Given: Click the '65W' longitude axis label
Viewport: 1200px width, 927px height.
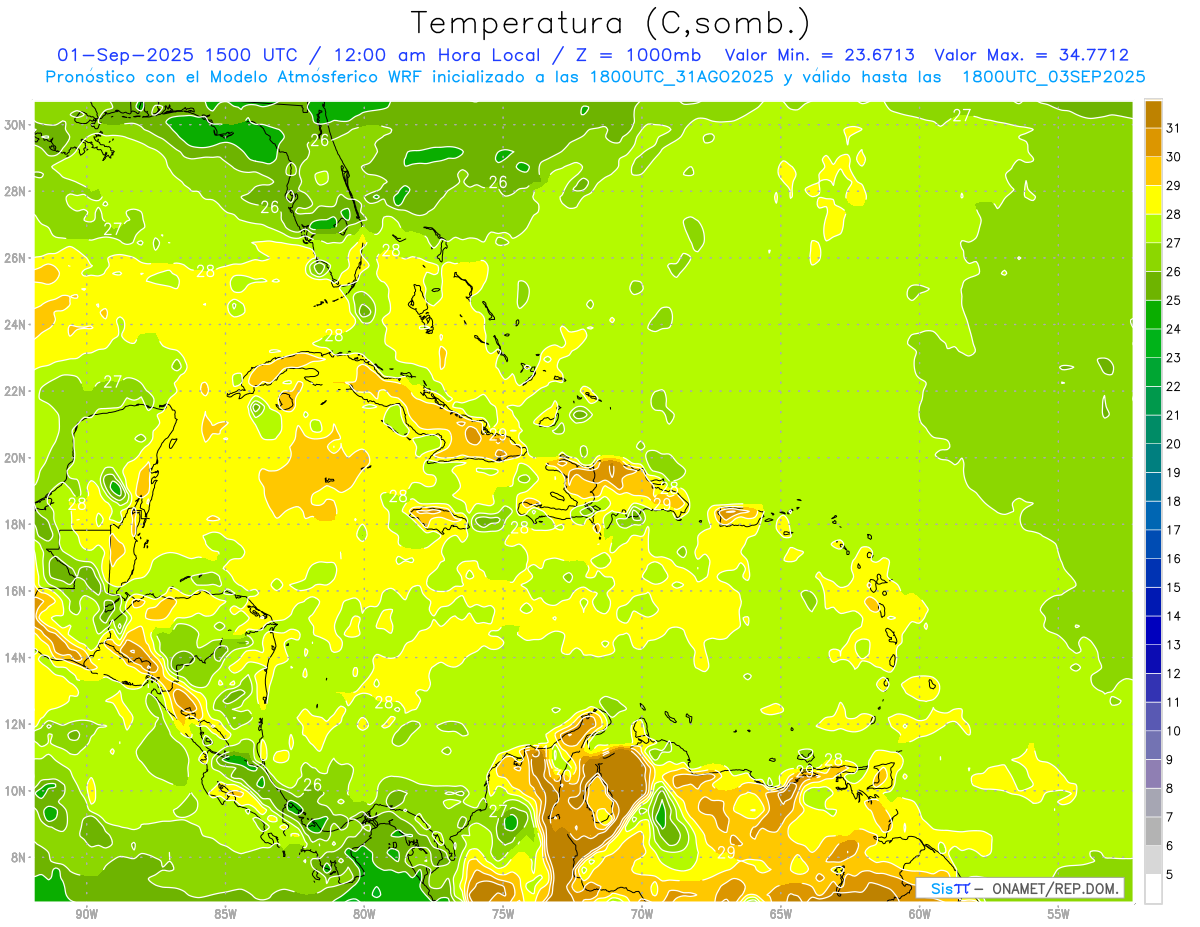Looking at the screenshot, I should point(781,914).
